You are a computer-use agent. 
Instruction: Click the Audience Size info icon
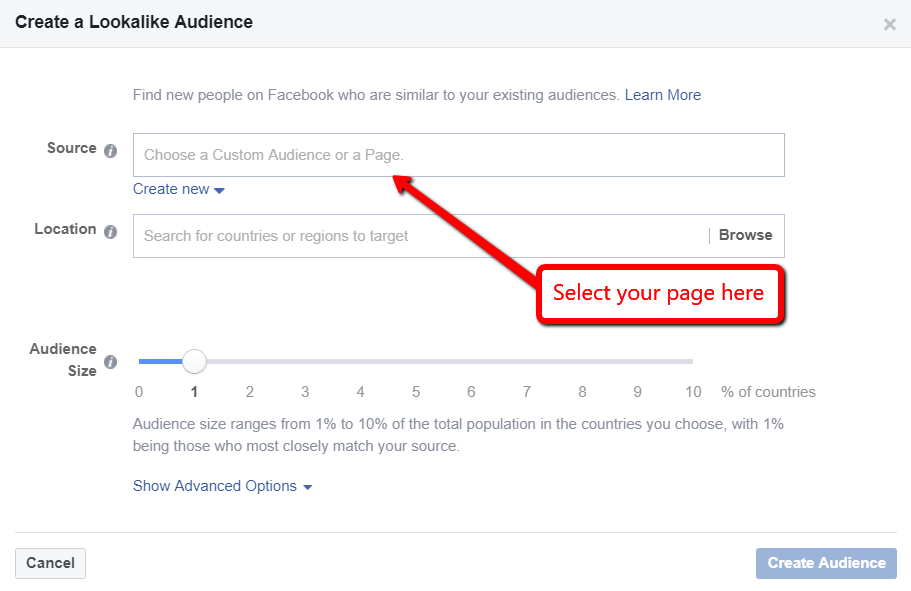tap(110, 362)
